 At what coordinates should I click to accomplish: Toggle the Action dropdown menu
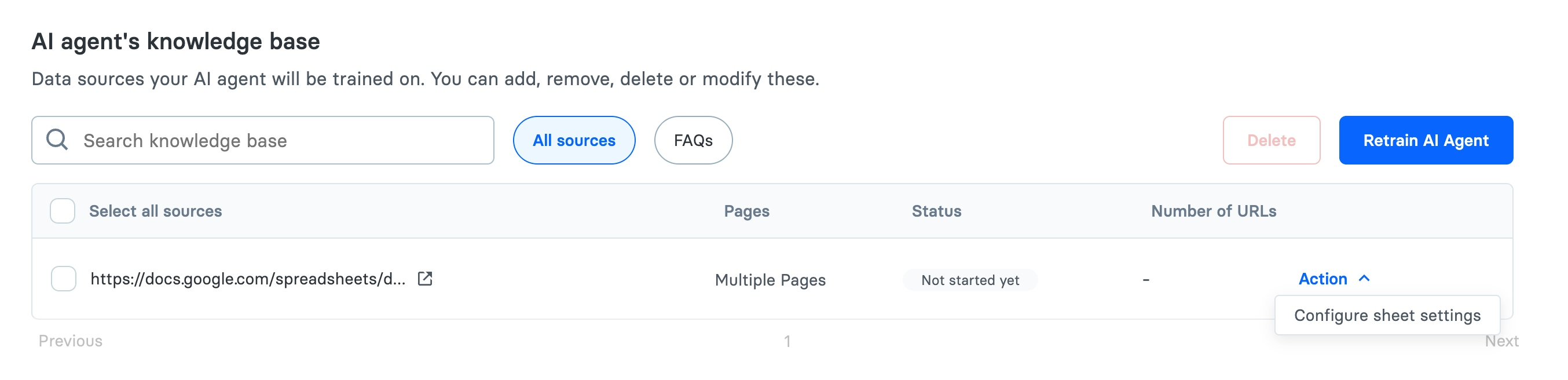pos(1322,279)
